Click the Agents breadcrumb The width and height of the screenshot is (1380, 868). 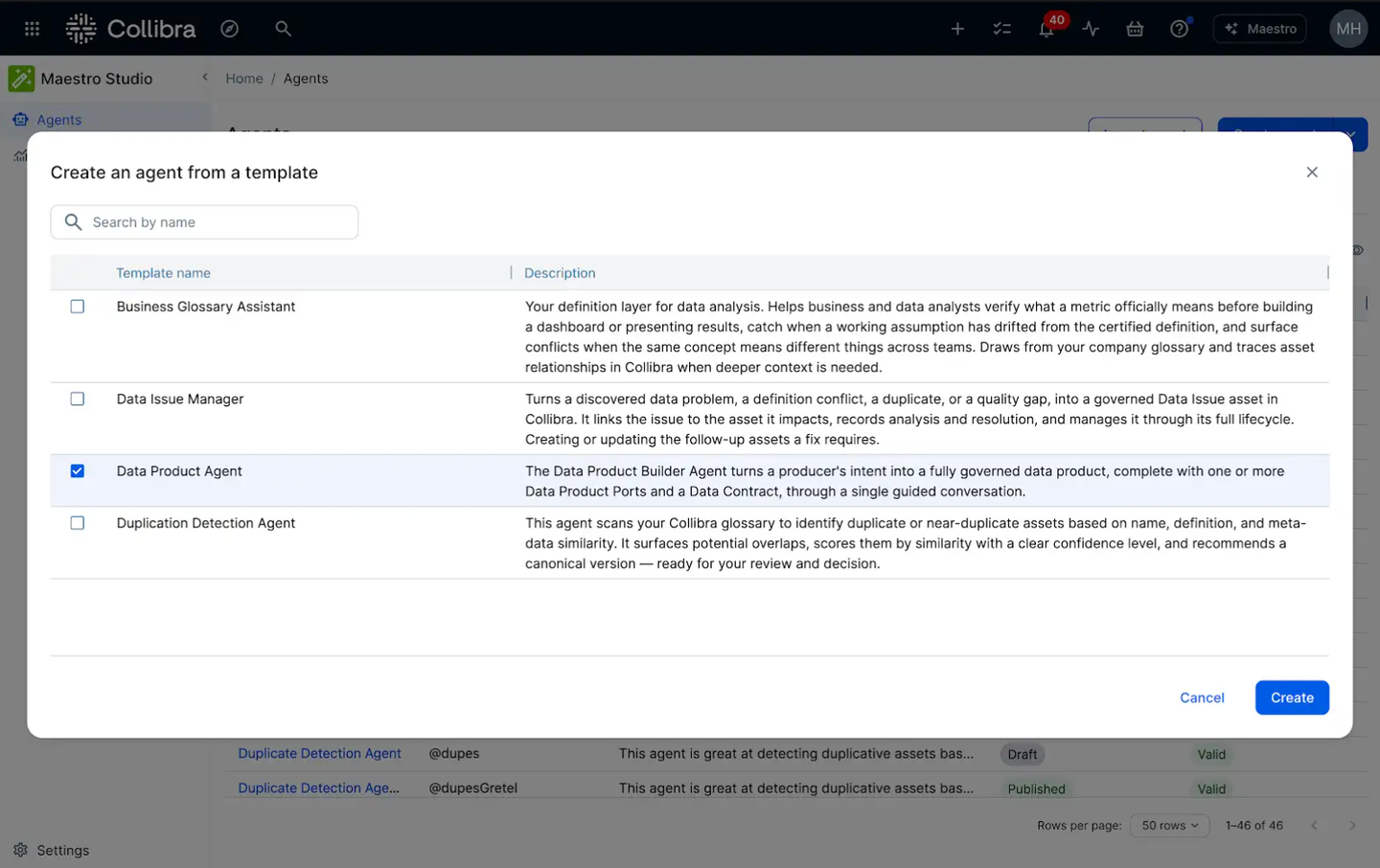(x=306, y=79)
